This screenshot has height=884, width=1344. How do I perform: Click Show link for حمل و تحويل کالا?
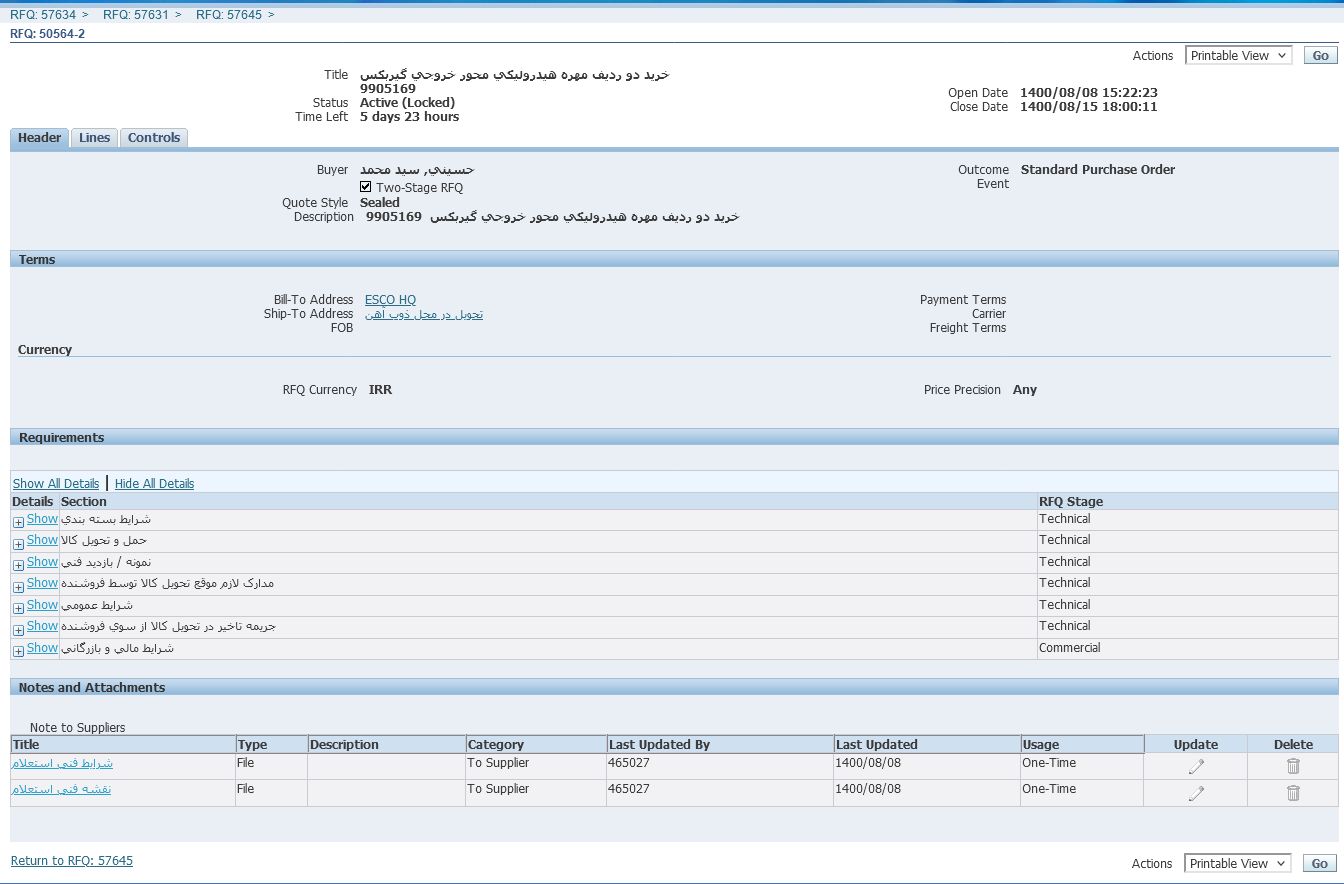(x=42, y=540)
